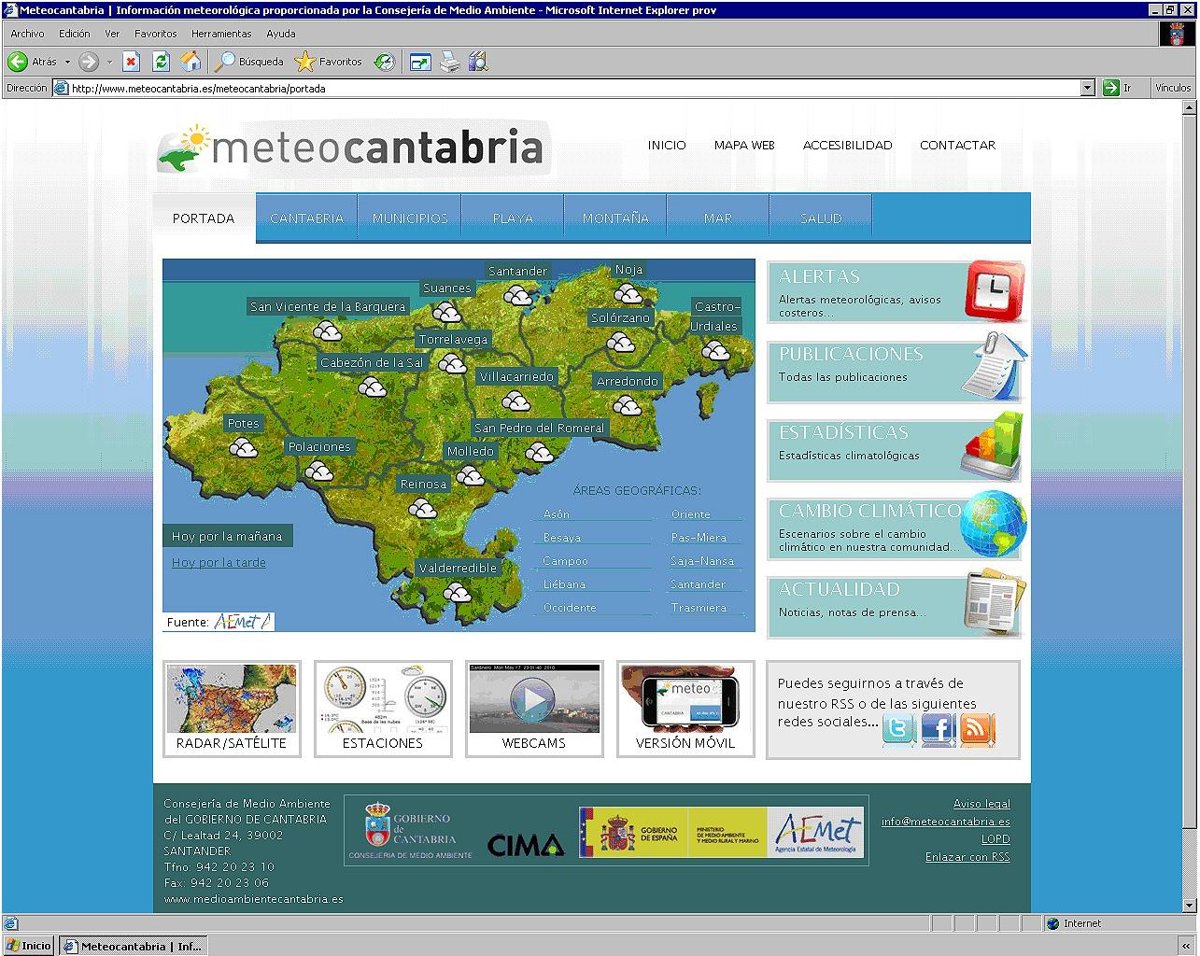
Task: Open the Forward button history dropdown
Action: click(x=109, y=62)
